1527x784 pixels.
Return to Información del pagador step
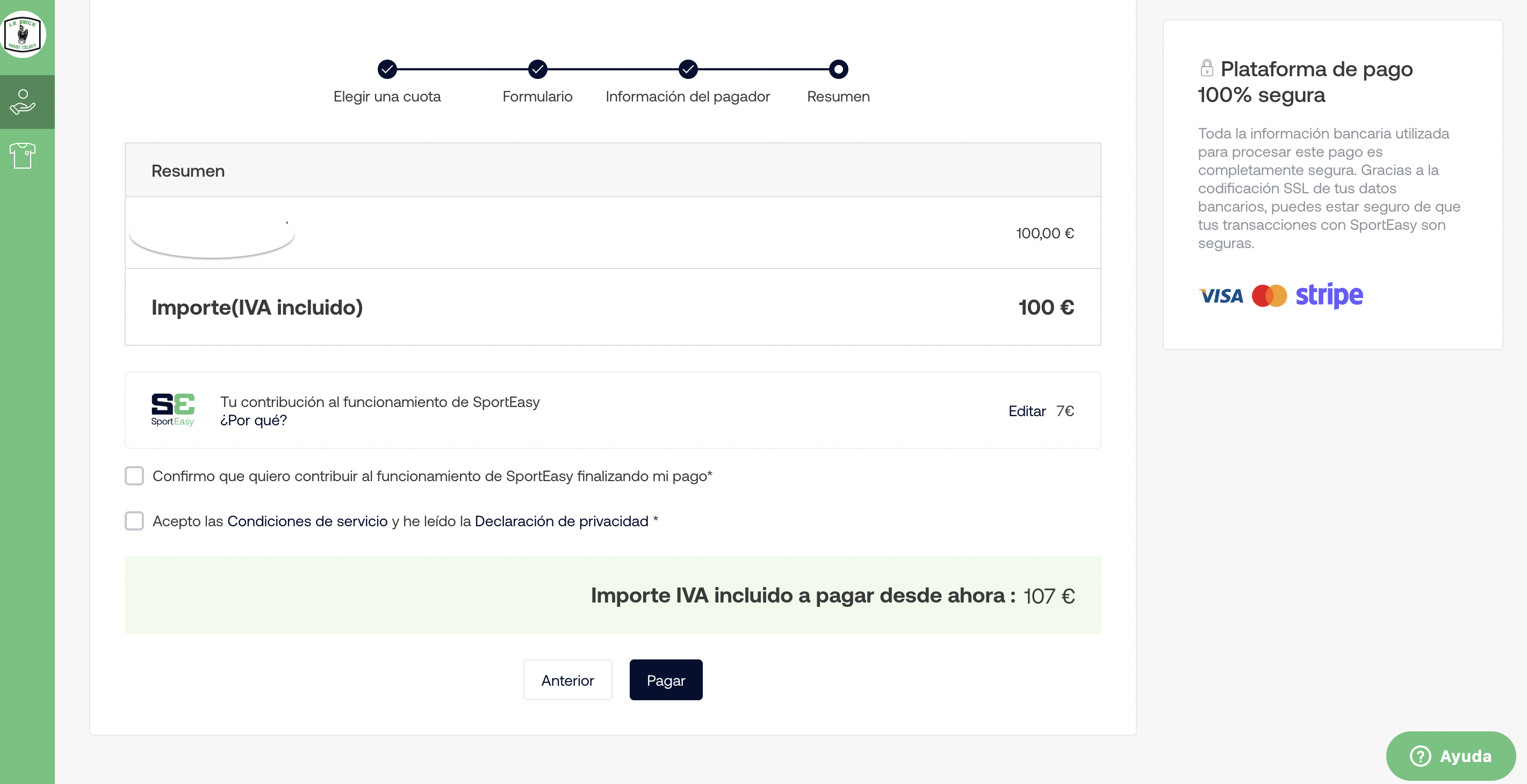point(688,69)
